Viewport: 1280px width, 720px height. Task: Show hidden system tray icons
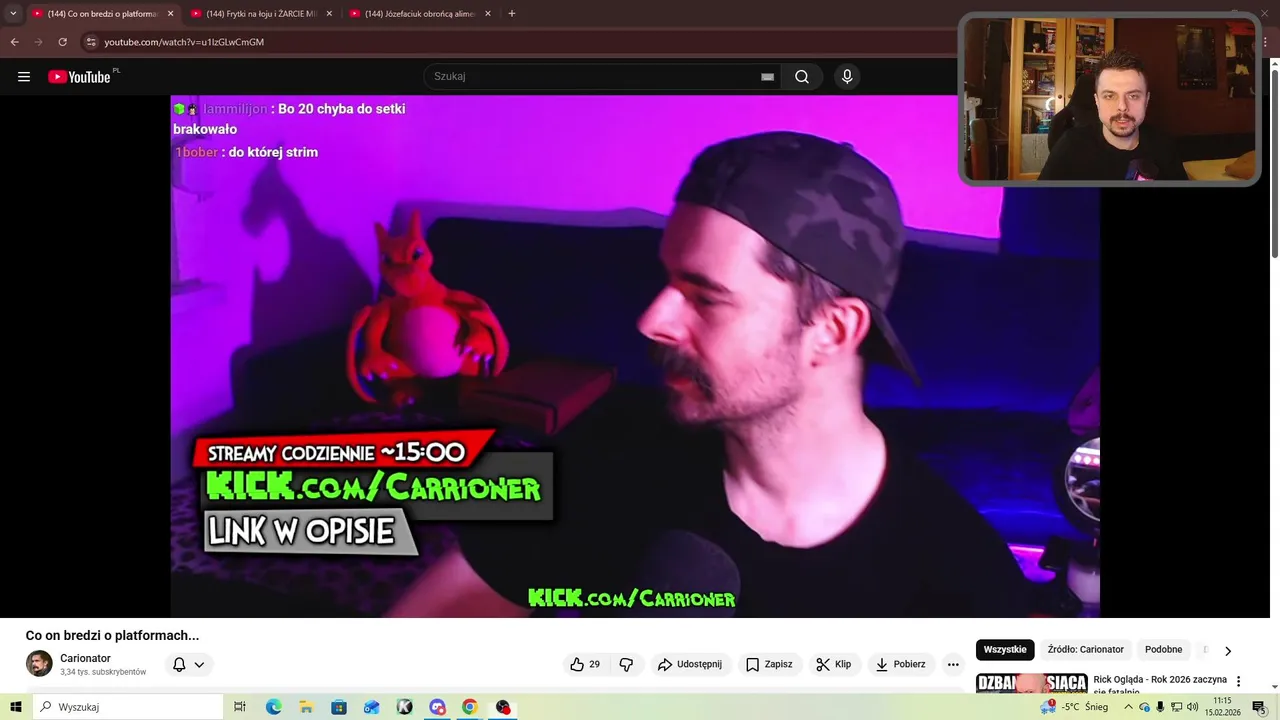(1128, 707)
